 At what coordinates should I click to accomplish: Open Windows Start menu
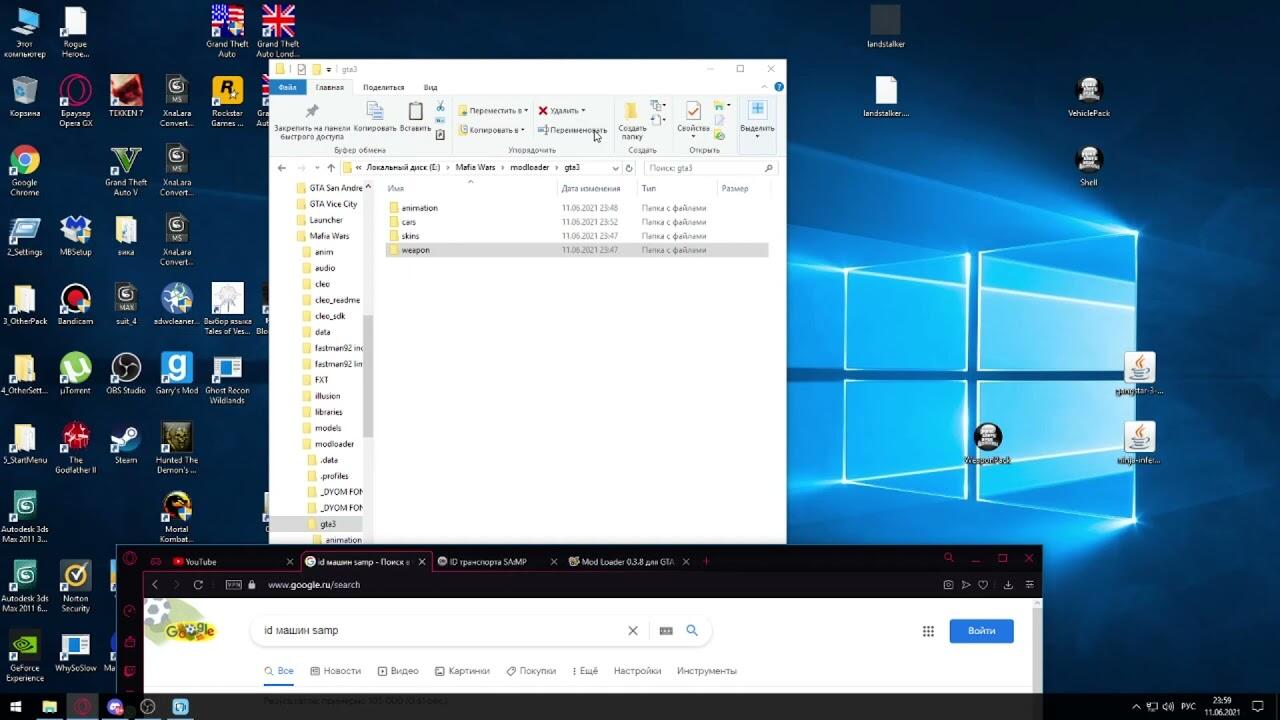click(16, 707)
